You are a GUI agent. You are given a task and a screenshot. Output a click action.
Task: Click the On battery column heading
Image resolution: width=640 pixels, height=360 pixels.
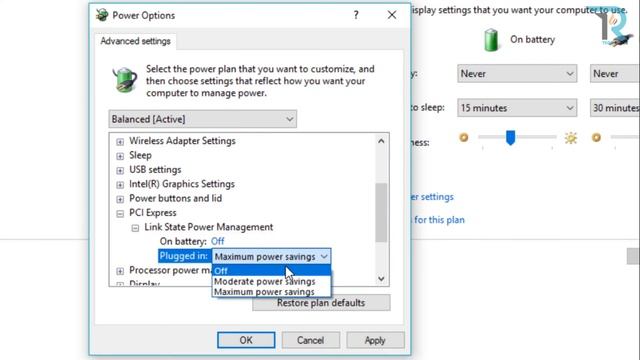(x=532, y=40)
